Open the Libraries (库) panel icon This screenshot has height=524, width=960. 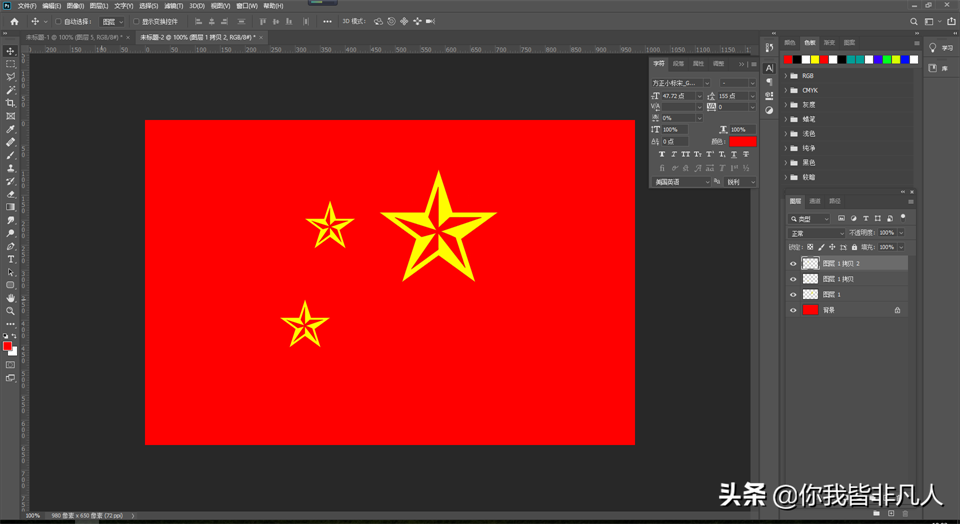933,68
